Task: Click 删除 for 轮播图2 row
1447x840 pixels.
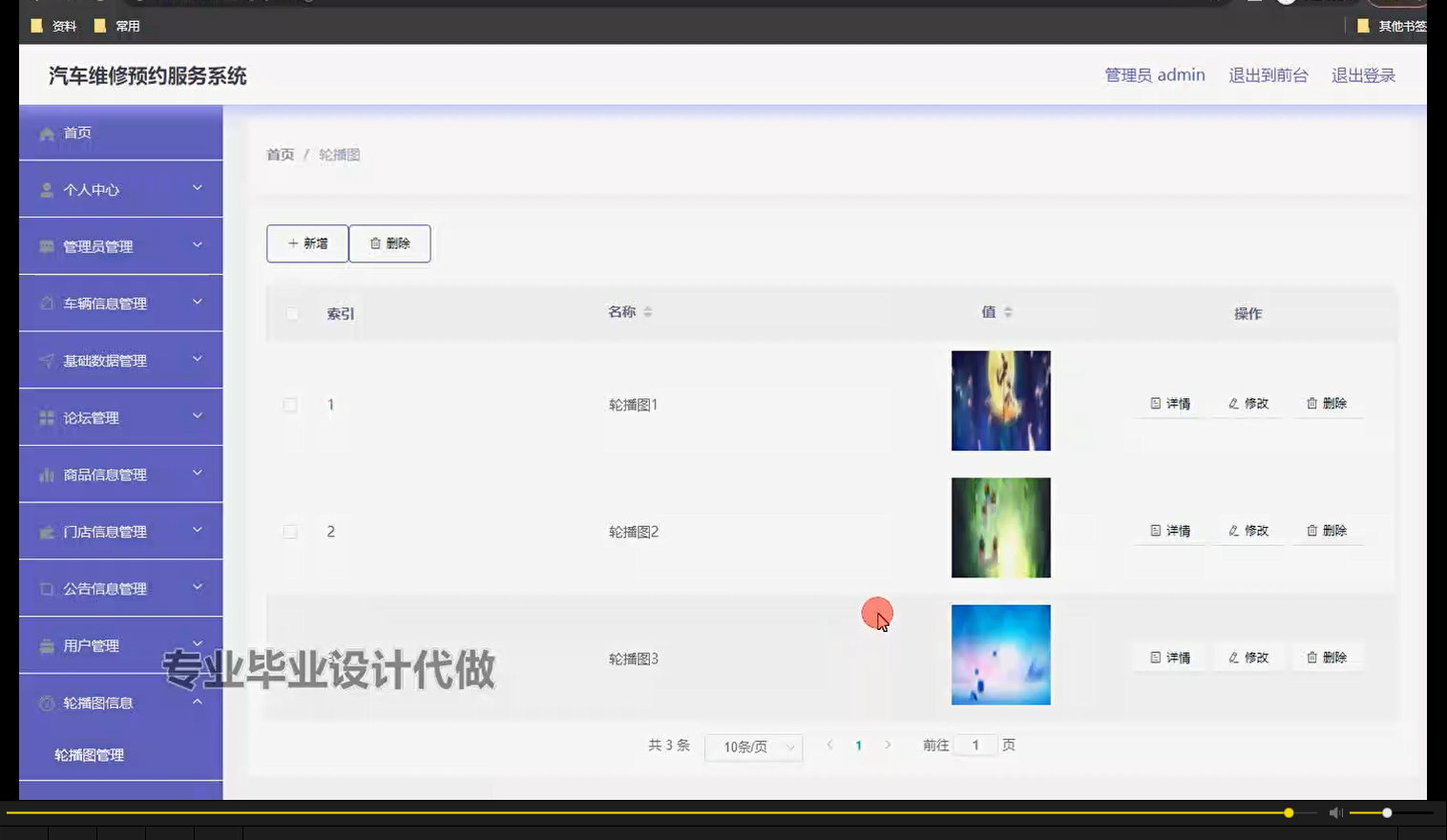Action: click(1327, 531)
